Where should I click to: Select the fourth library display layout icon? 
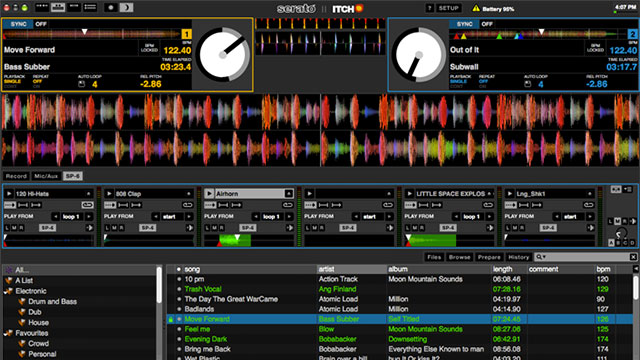pos(90,7)
